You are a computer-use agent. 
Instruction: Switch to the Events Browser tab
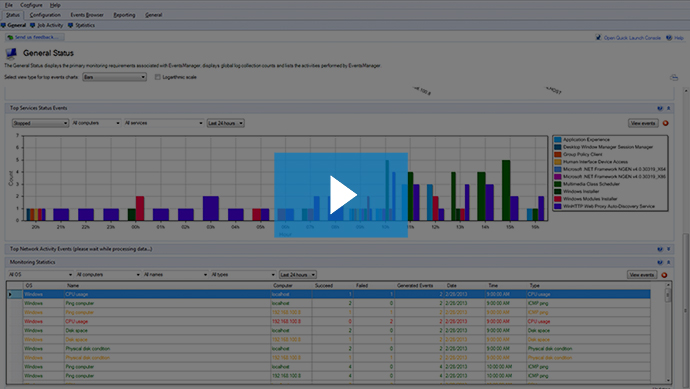pos(87,15)
